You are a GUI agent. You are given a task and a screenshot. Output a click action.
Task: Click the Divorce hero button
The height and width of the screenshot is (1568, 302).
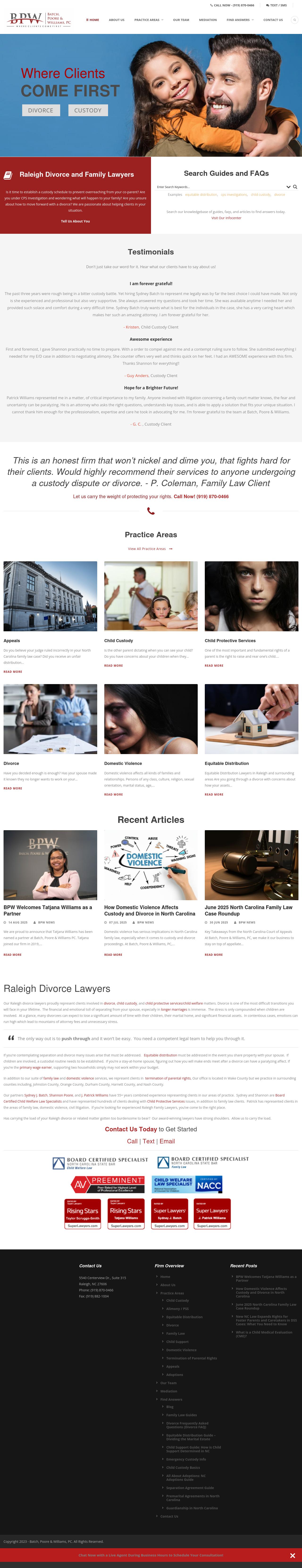point(41,110)
